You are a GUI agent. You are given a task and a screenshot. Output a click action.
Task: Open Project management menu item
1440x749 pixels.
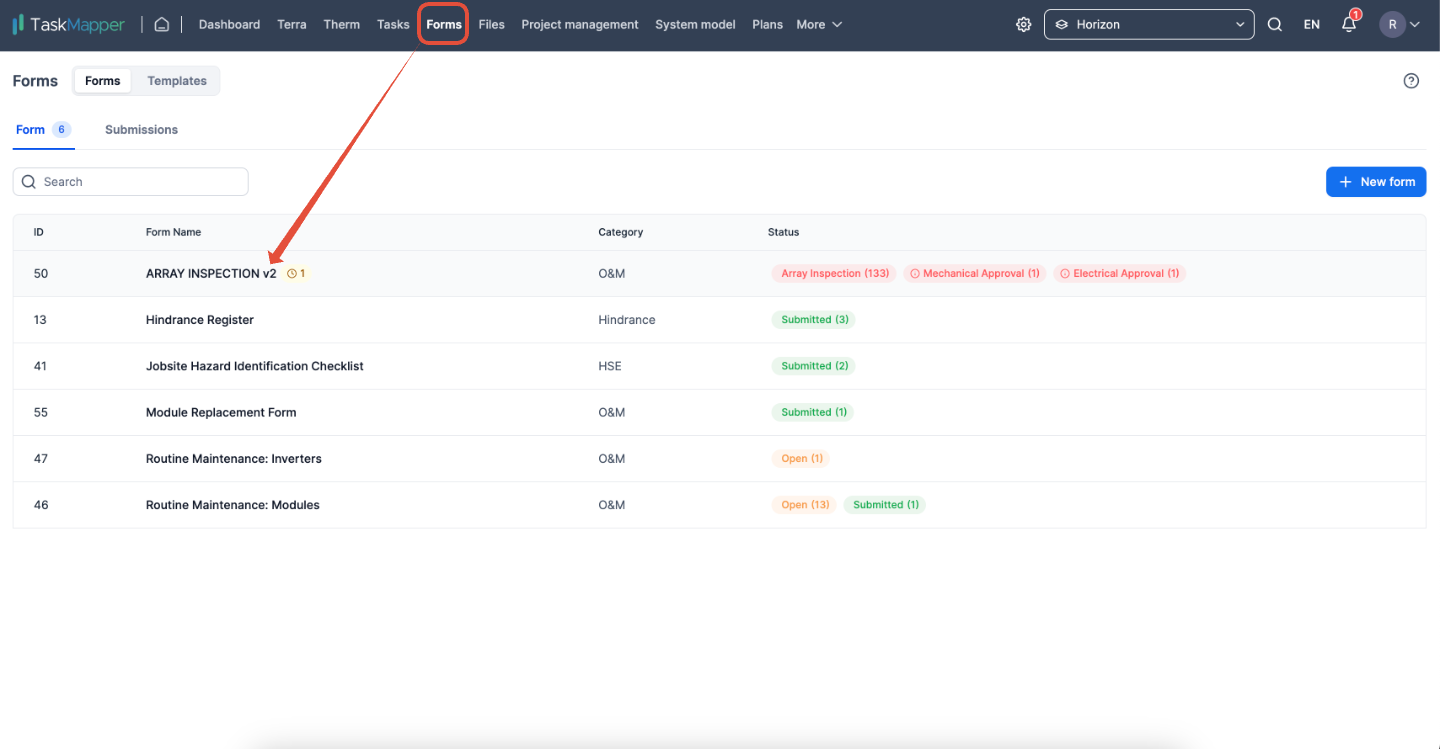[580, 25]
